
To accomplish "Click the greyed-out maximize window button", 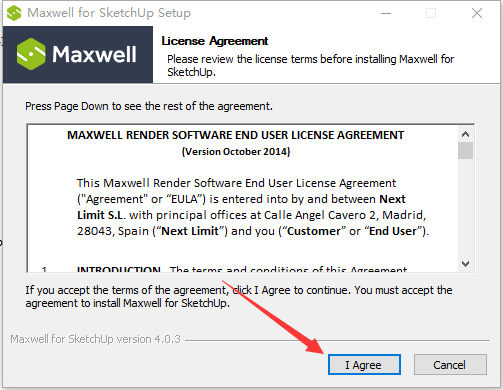I will [431, 13].
